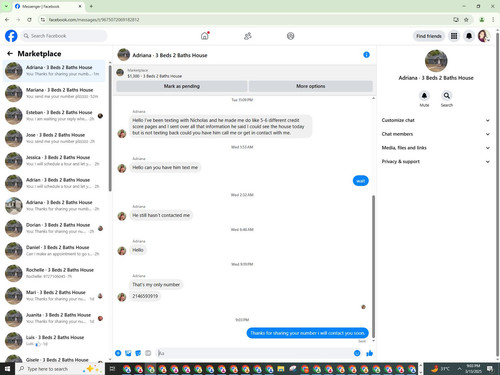Select the sent "Thanks for sharing your number" message

307,333
